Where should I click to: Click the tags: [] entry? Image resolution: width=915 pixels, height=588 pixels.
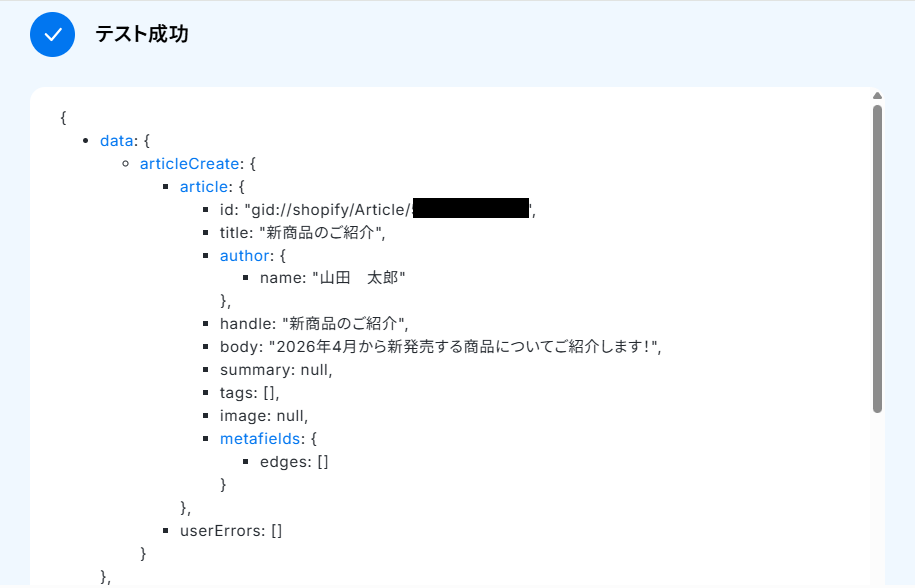[x=249, y=392]
